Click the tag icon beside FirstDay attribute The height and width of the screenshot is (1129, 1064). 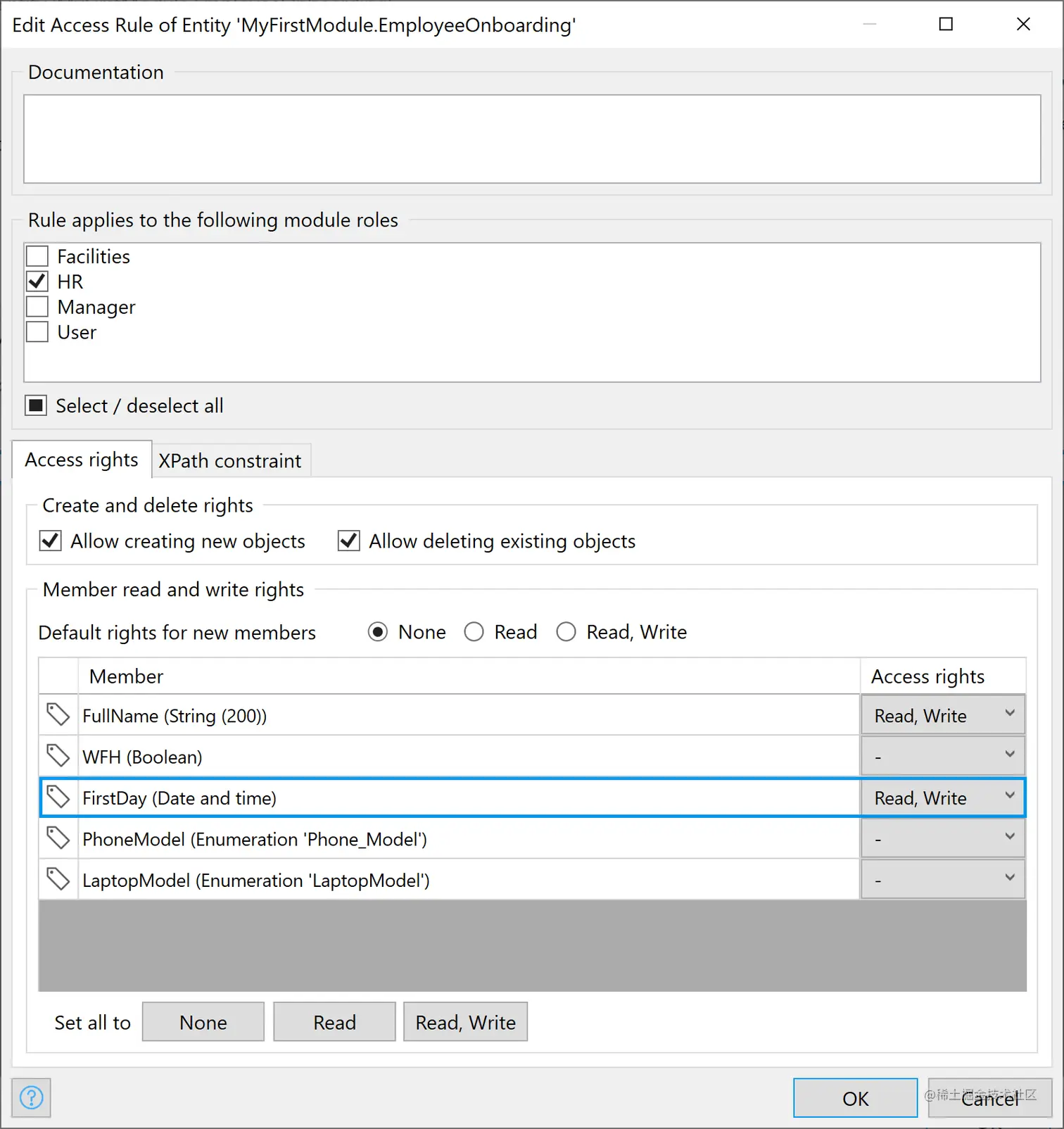pyautogui.click(x=58, y=797)
